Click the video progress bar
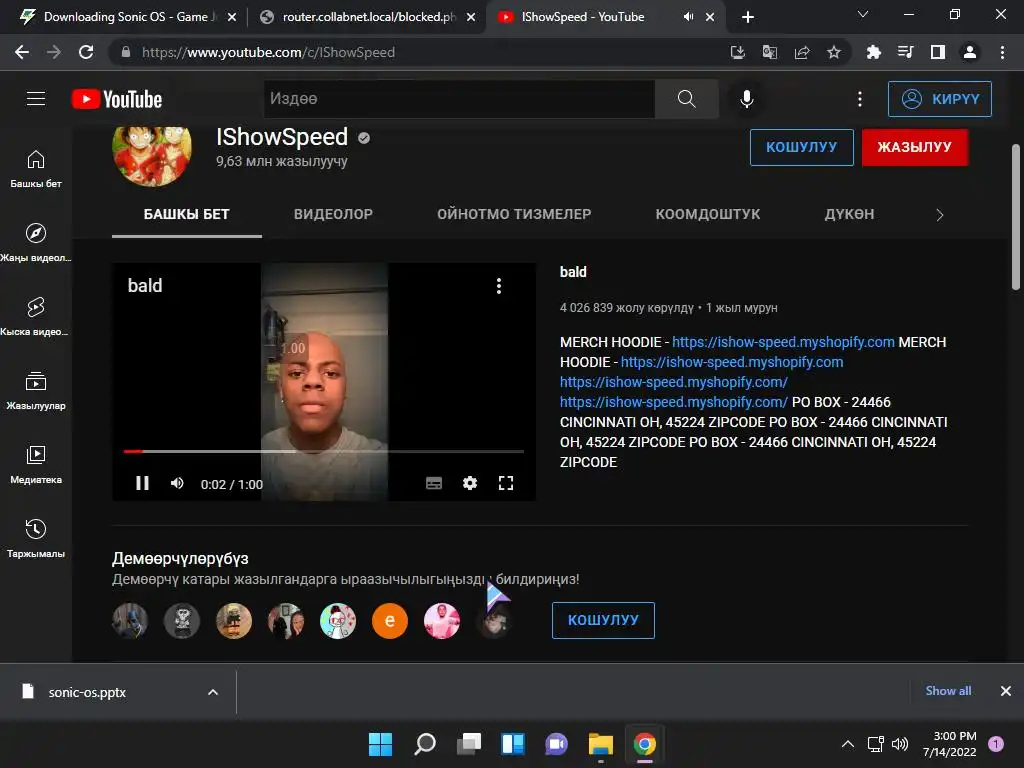 (x=323, y=451)
